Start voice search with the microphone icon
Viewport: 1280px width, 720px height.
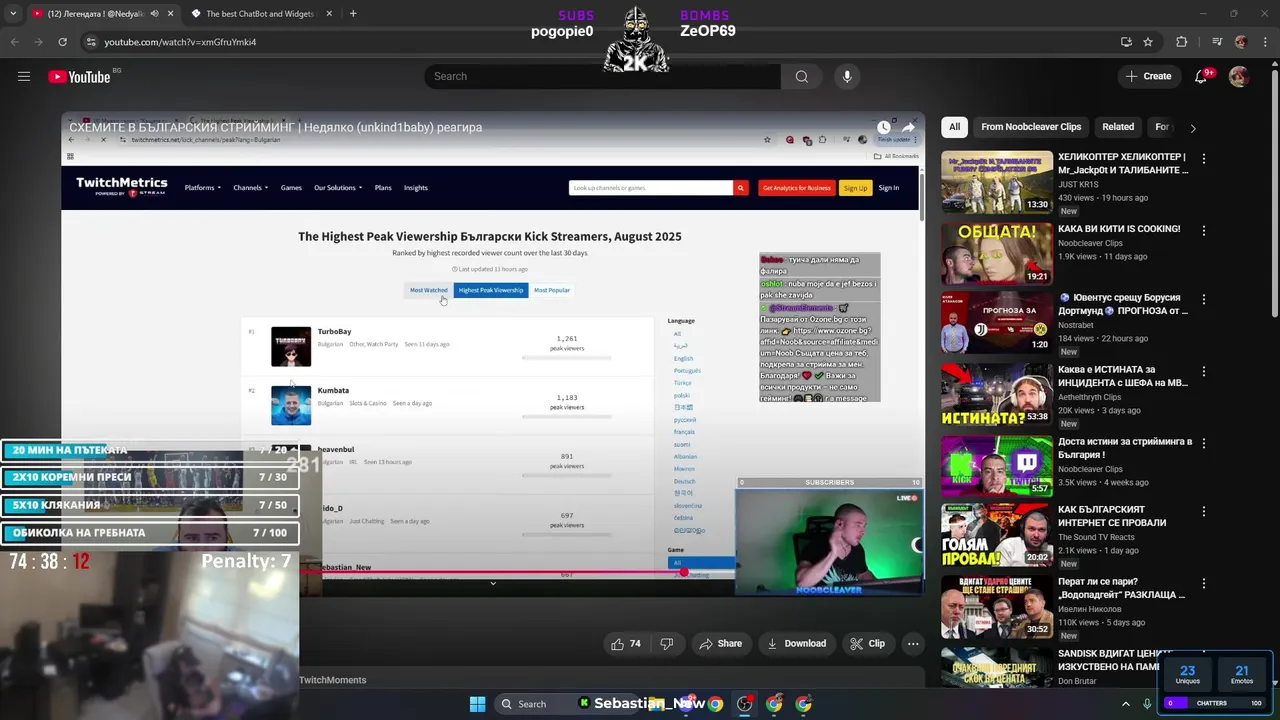(847, 76)
